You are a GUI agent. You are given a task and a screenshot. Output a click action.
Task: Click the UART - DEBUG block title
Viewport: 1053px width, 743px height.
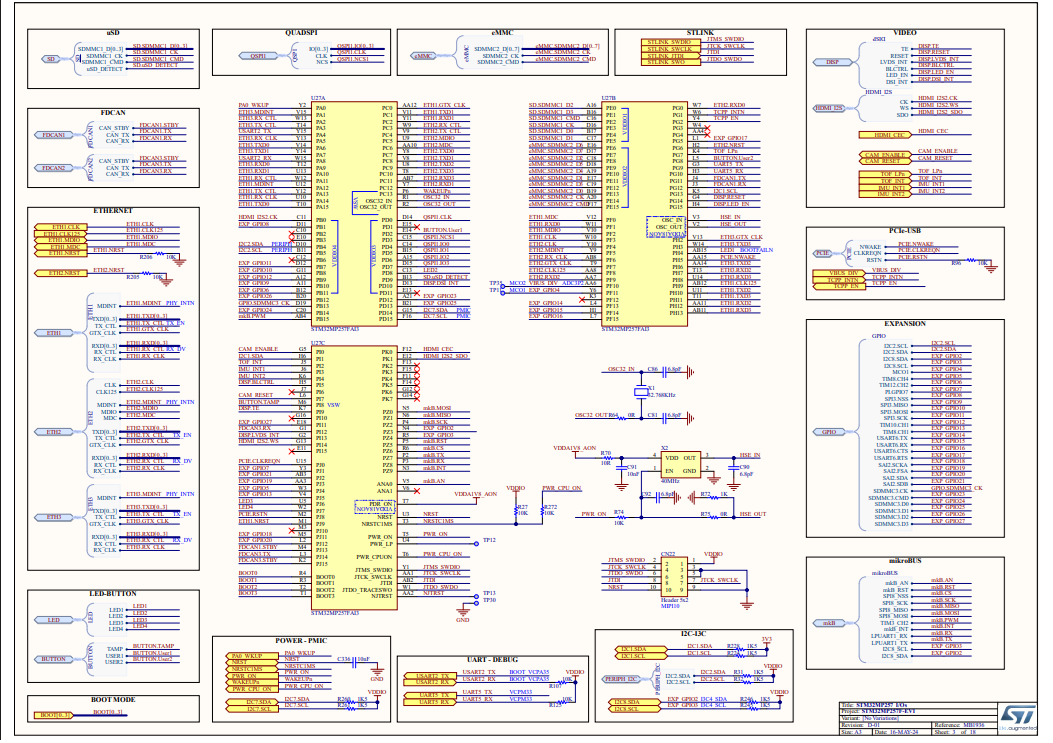point(492,659)
